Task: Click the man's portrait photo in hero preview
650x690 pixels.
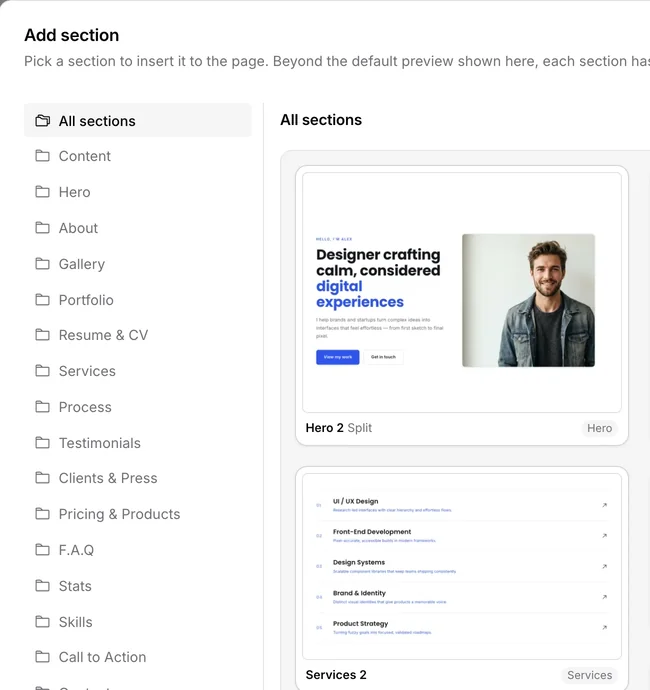Action: tap(528, 300)
